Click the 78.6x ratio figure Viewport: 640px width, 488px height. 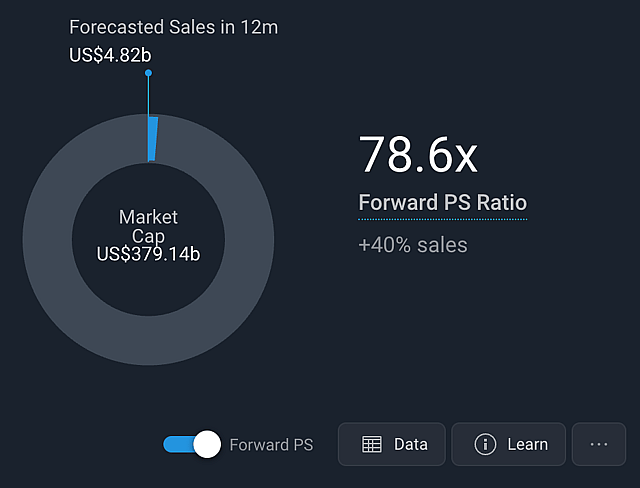tap(418, 155)
